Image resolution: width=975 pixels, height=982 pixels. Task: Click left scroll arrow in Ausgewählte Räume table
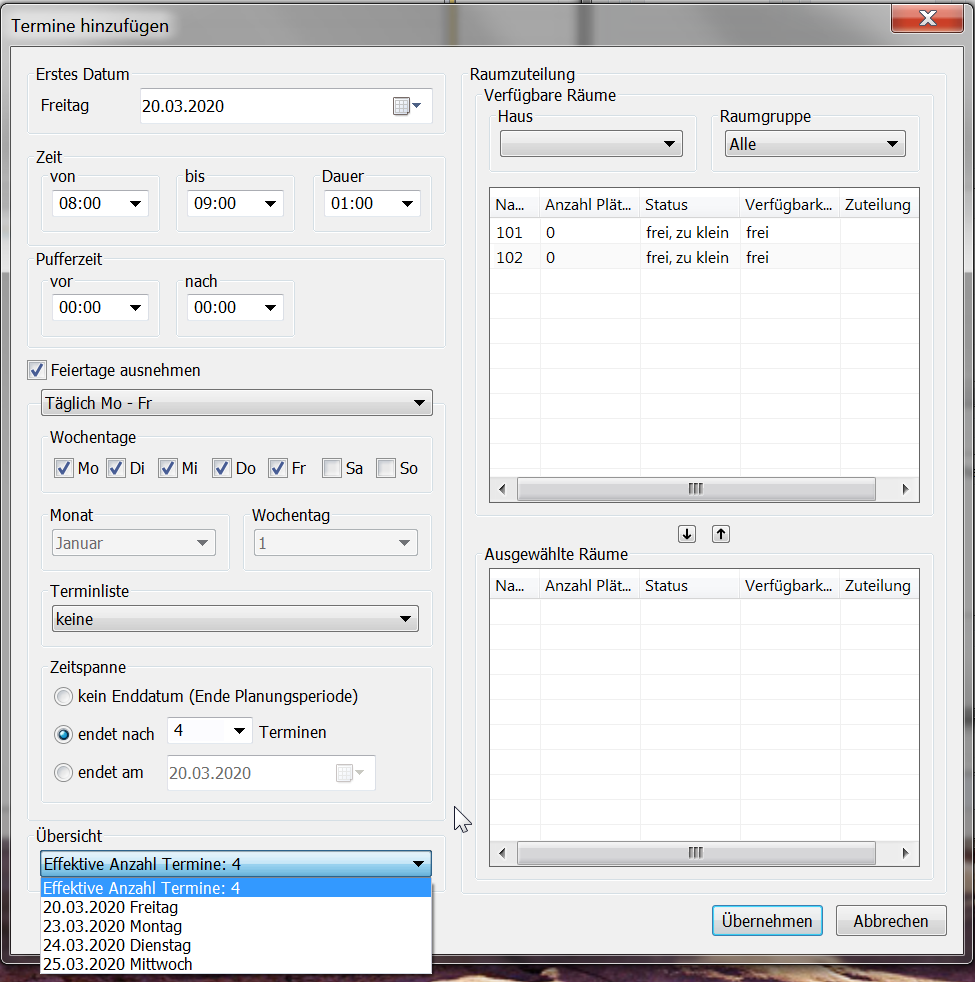[504, 853]
